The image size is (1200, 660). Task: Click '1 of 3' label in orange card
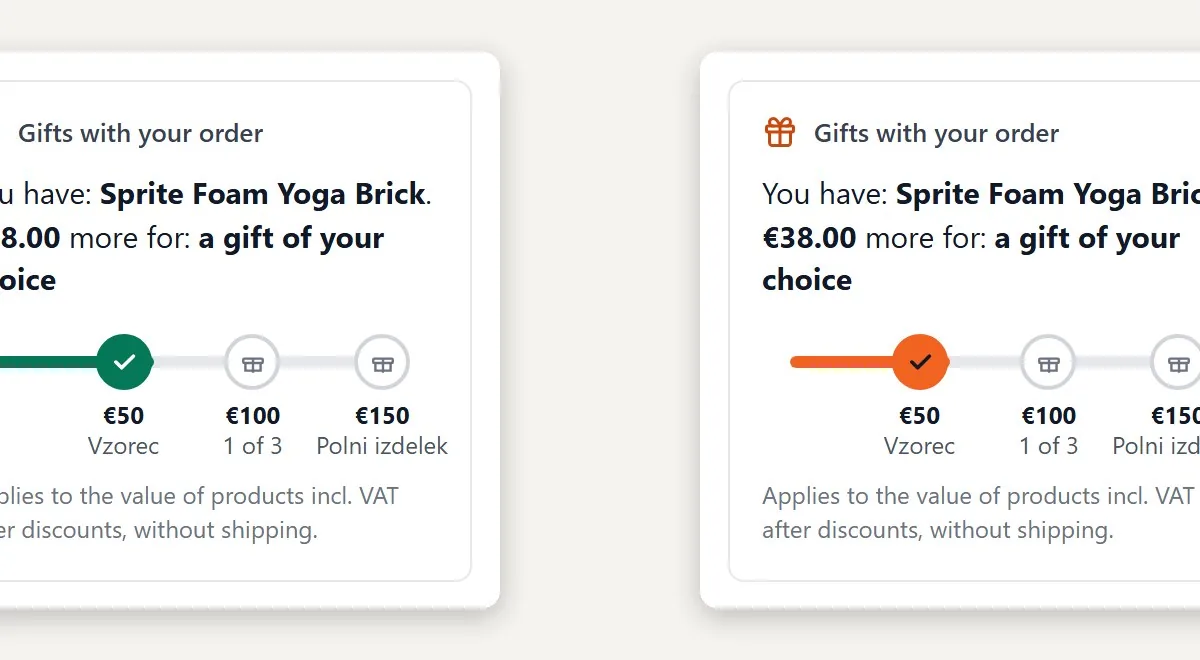point(1049,446)
